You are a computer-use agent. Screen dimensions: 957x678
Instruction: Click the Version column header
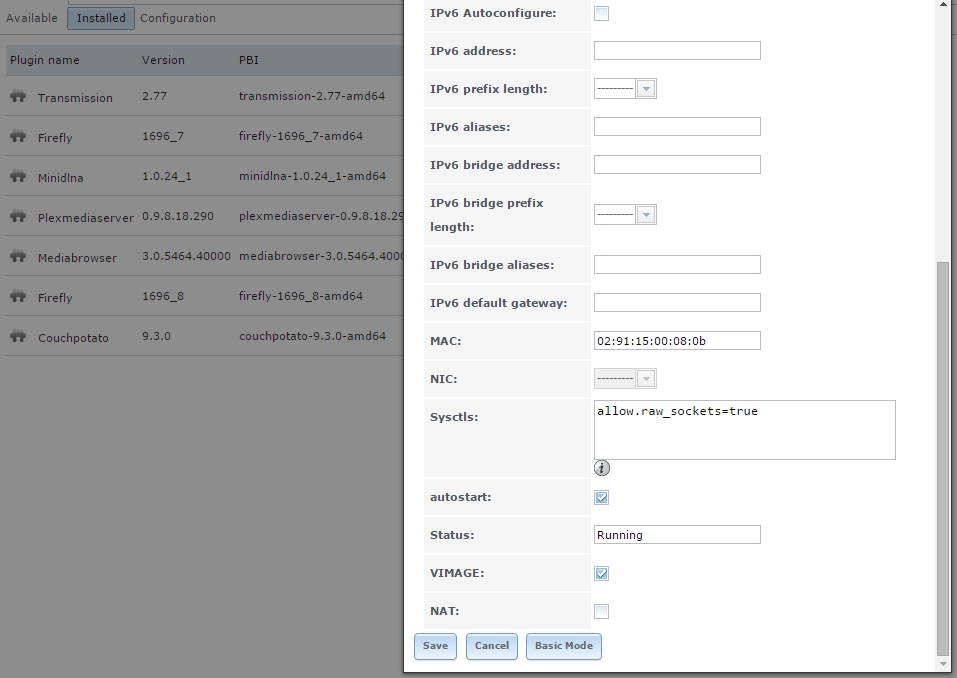163,60
